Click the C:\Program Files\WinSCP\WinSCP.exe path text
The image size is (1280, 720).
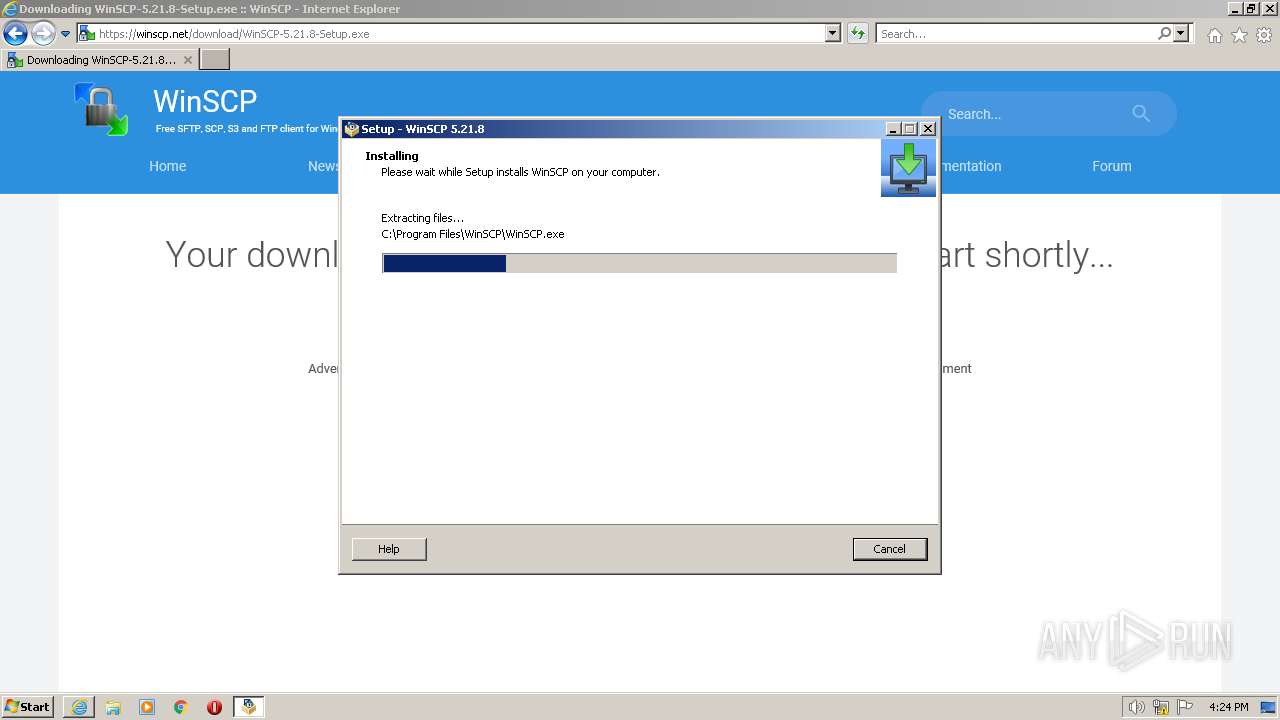point(473,234)
